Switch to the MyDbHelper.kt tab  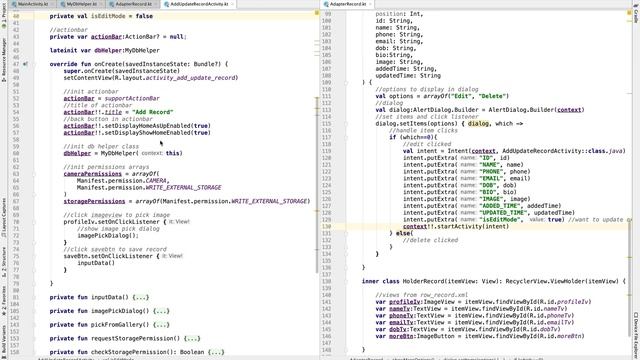pos(81,4)
